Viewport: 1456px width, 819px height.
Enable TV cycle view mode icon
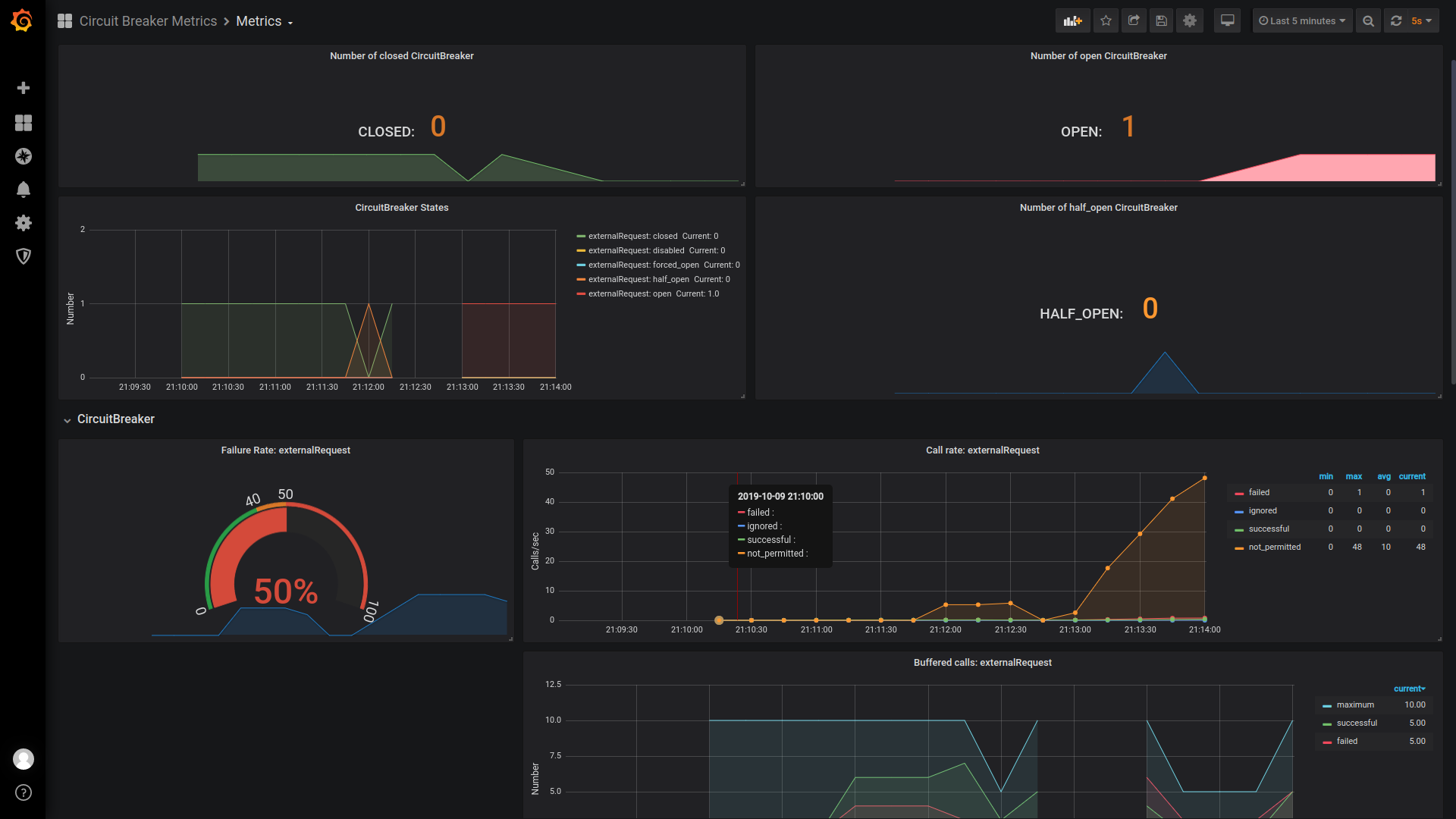tap(1226, 20)
